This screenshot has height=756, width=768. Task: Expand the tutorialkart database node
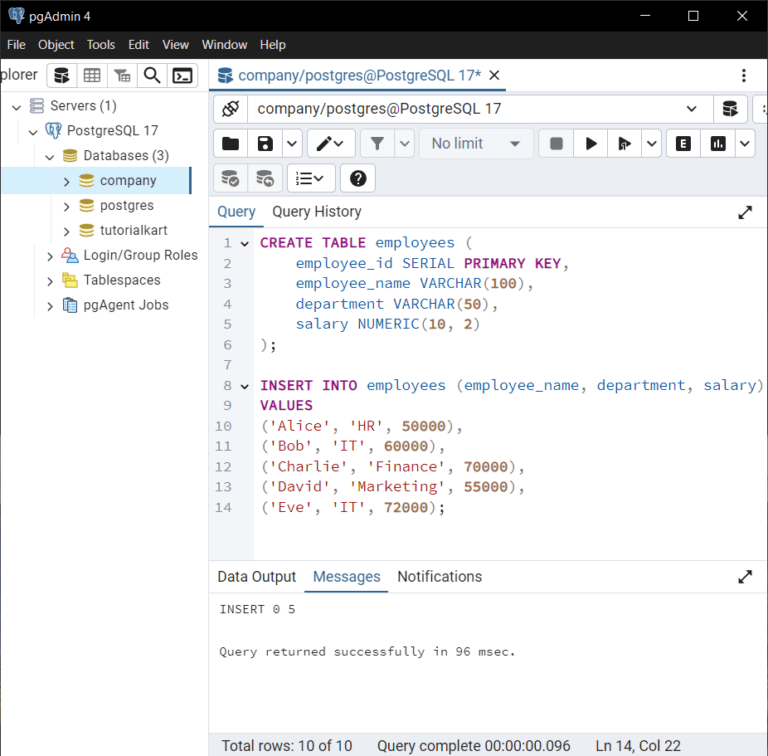(x=67, y=231)
